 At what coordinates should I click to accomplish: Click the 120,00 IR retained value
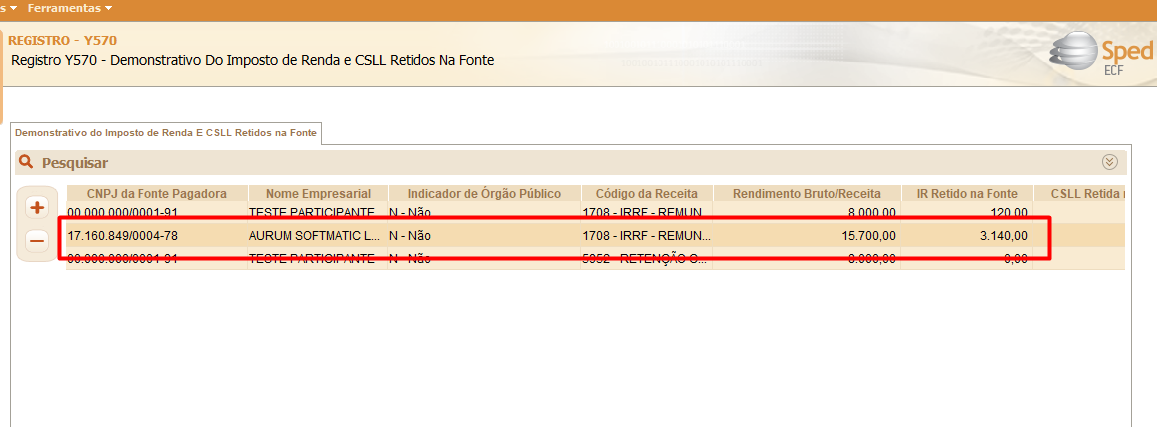[x=1008, y=213]
